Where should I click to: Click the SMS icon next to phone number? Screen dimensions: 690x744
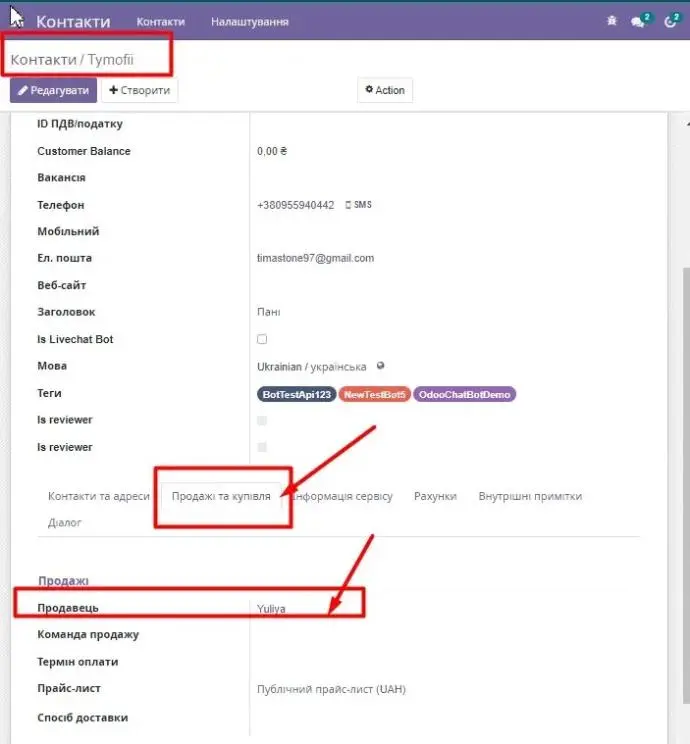point(358,205)
